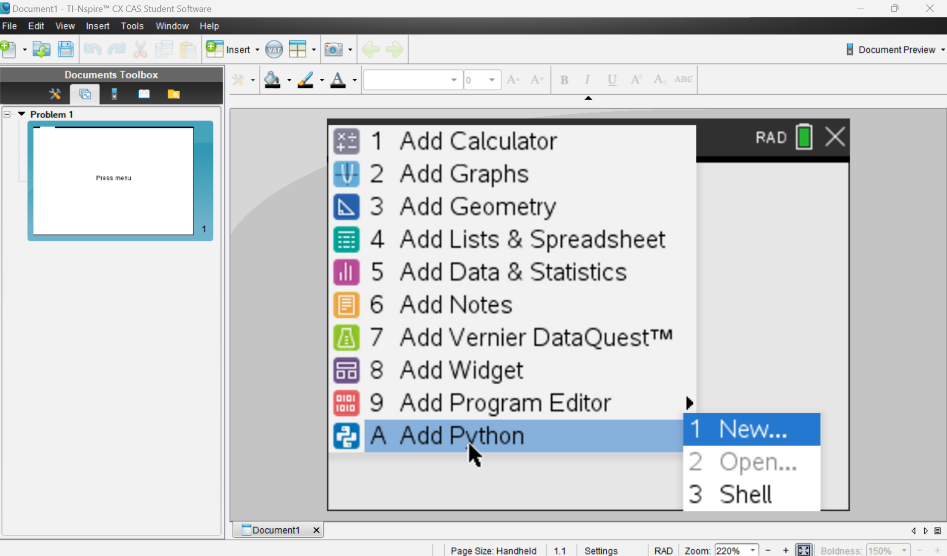Select Shell in the Python submenu
The image size is (947, 556).
point(751,494)
